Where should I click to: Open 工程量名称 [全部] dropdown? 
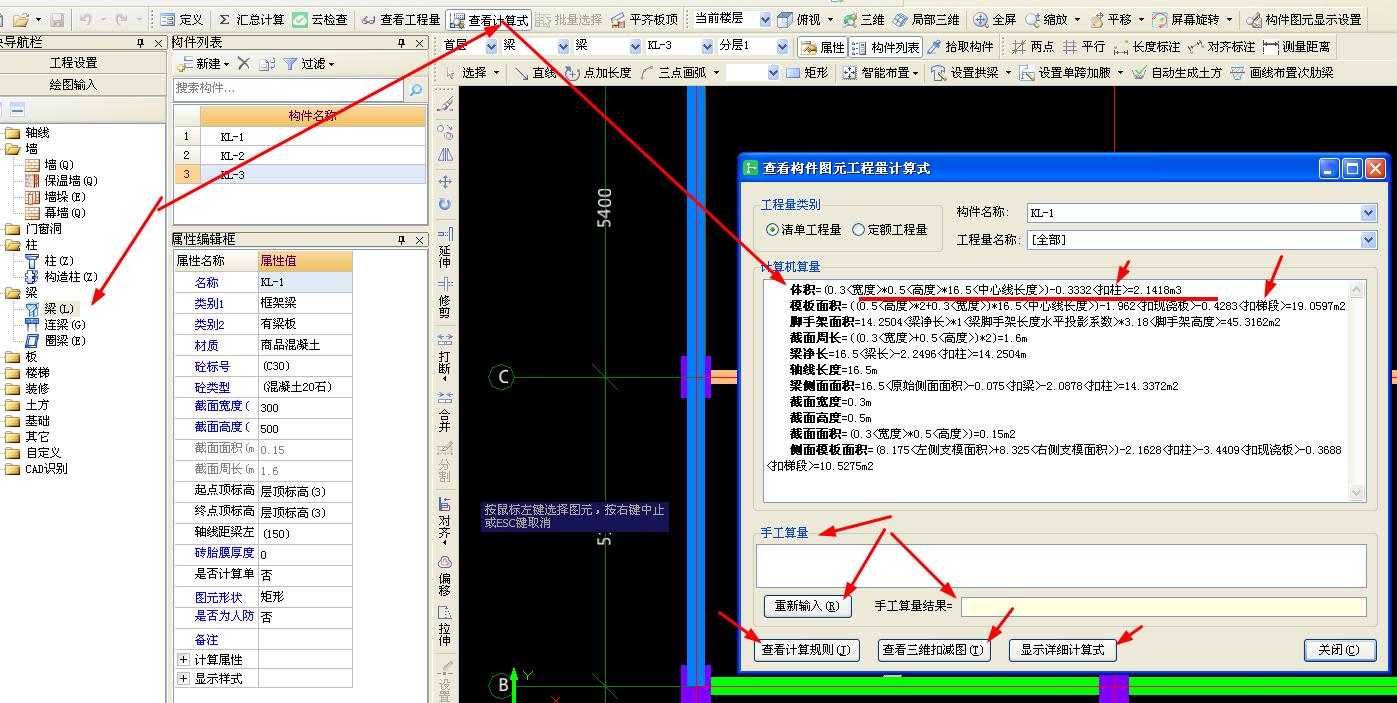point(1369,240)
